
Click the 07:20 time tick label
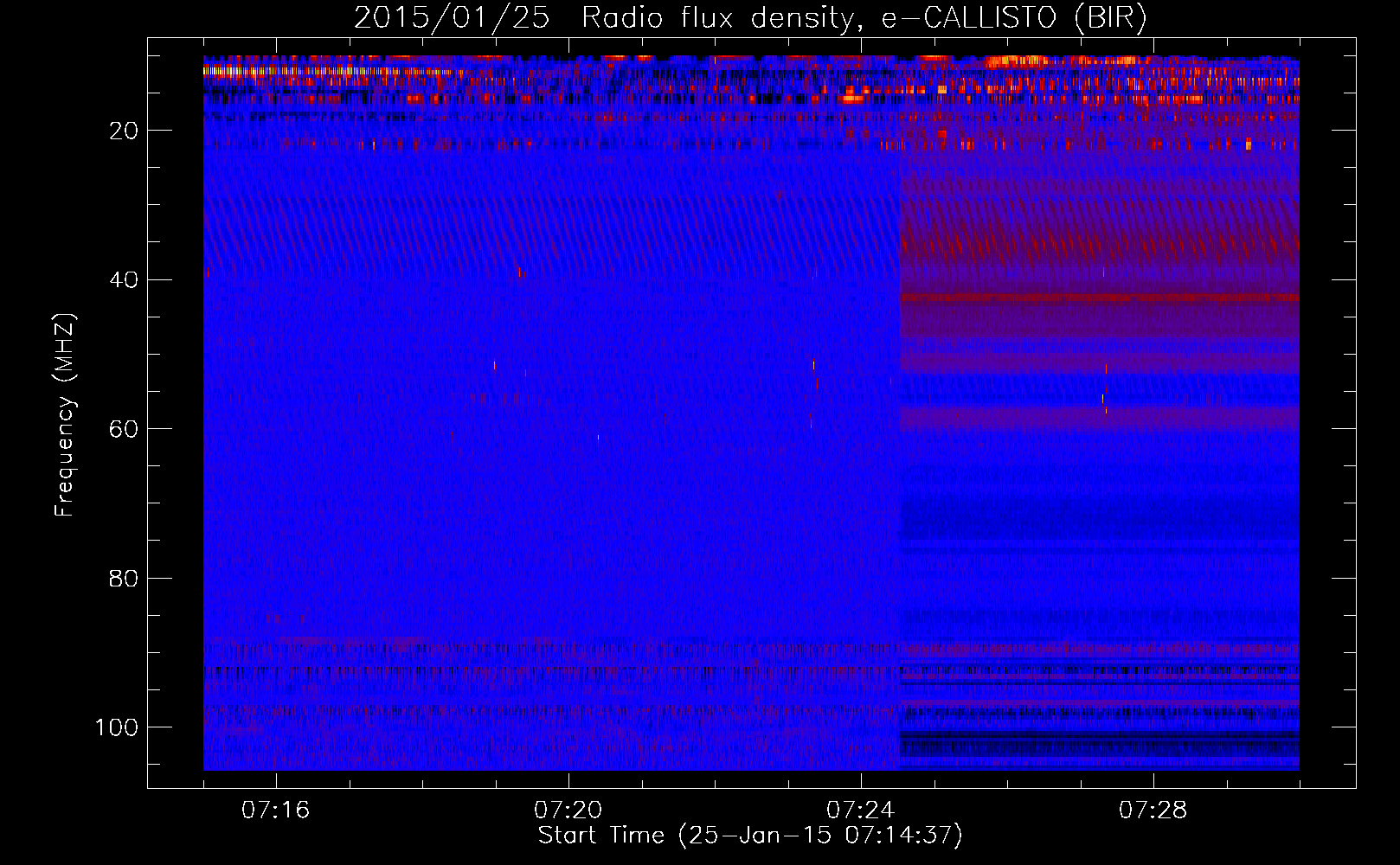568,811
